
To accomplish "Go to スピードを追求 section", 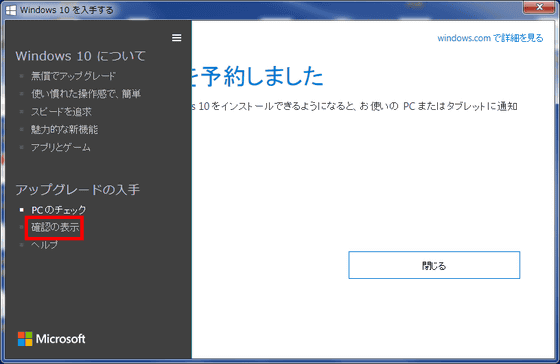I will click(x=61, y=111).
